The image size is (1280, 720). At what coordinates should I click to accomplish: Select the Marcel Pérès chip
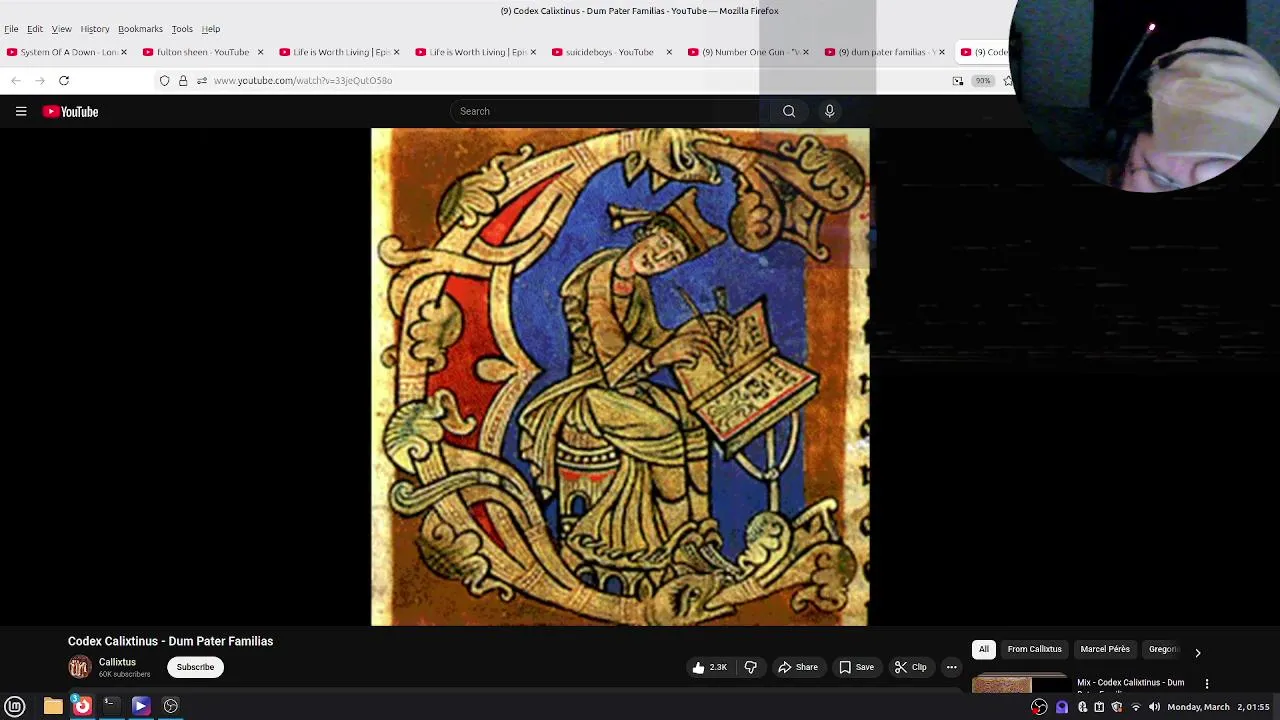click(1105, 649)
